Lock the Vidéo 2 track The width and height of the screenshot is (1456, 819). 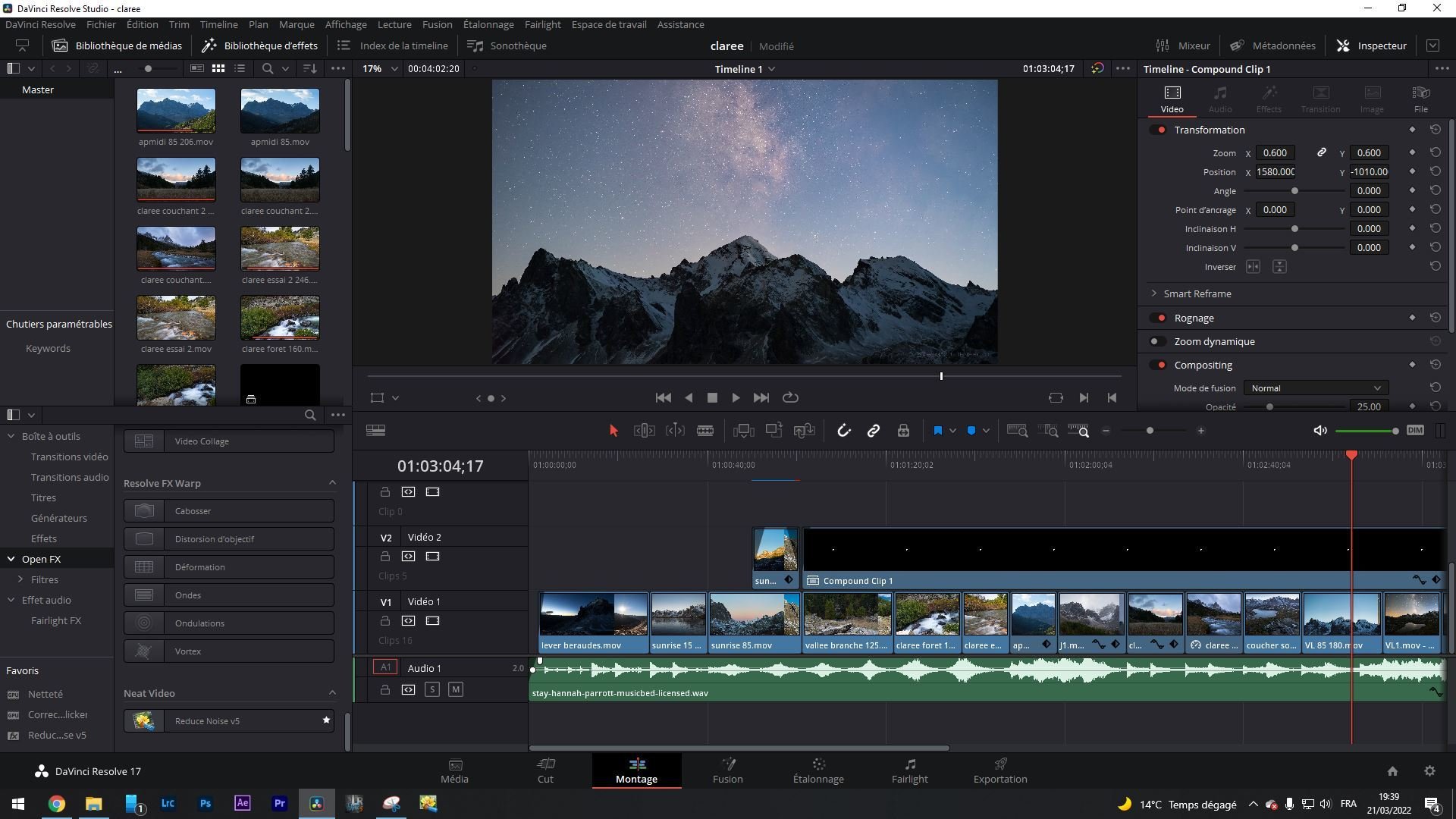pos(384,557)
